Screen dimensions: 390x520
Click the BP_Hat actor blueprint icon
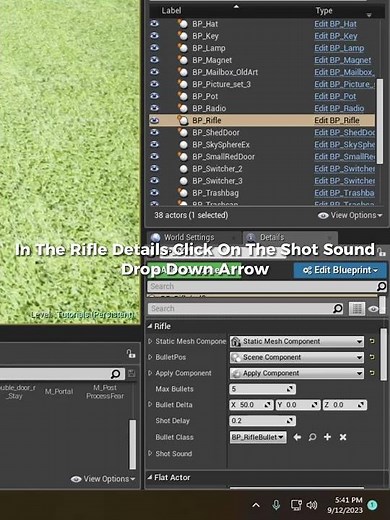click(x=183, y=24)
